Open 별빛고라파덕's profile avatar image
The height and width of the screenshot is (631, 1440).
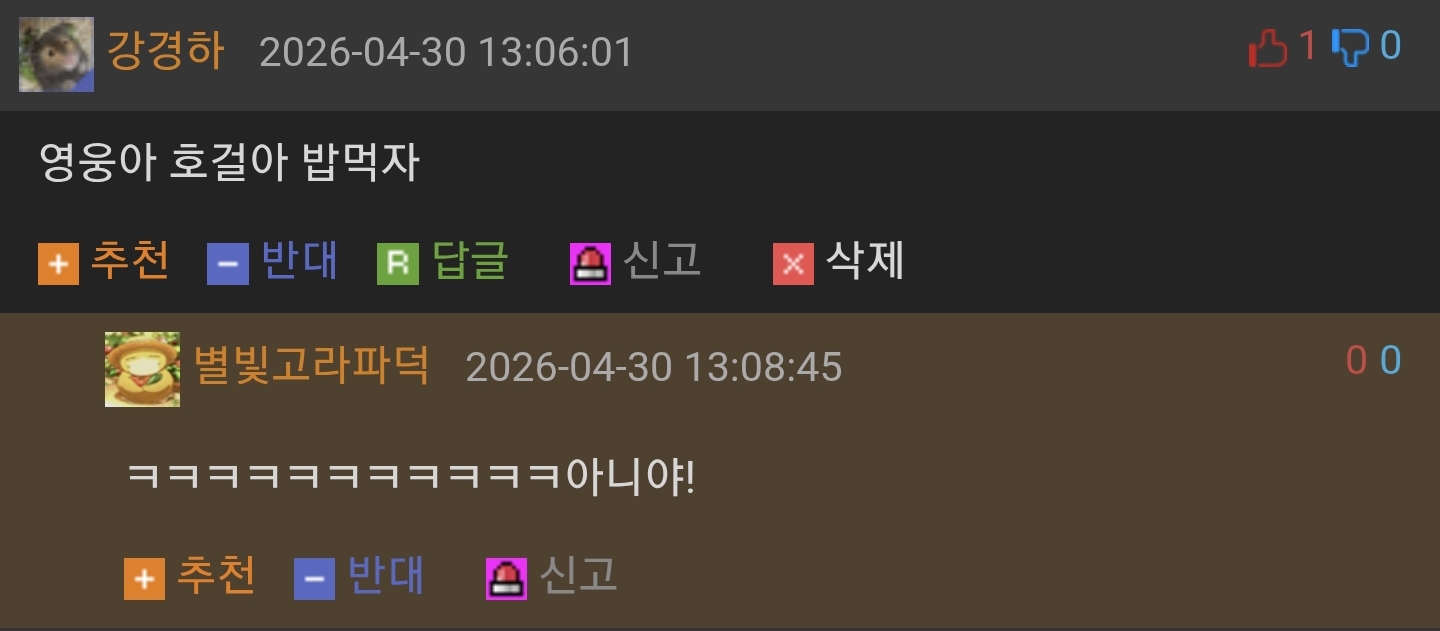tap(142, 369)
